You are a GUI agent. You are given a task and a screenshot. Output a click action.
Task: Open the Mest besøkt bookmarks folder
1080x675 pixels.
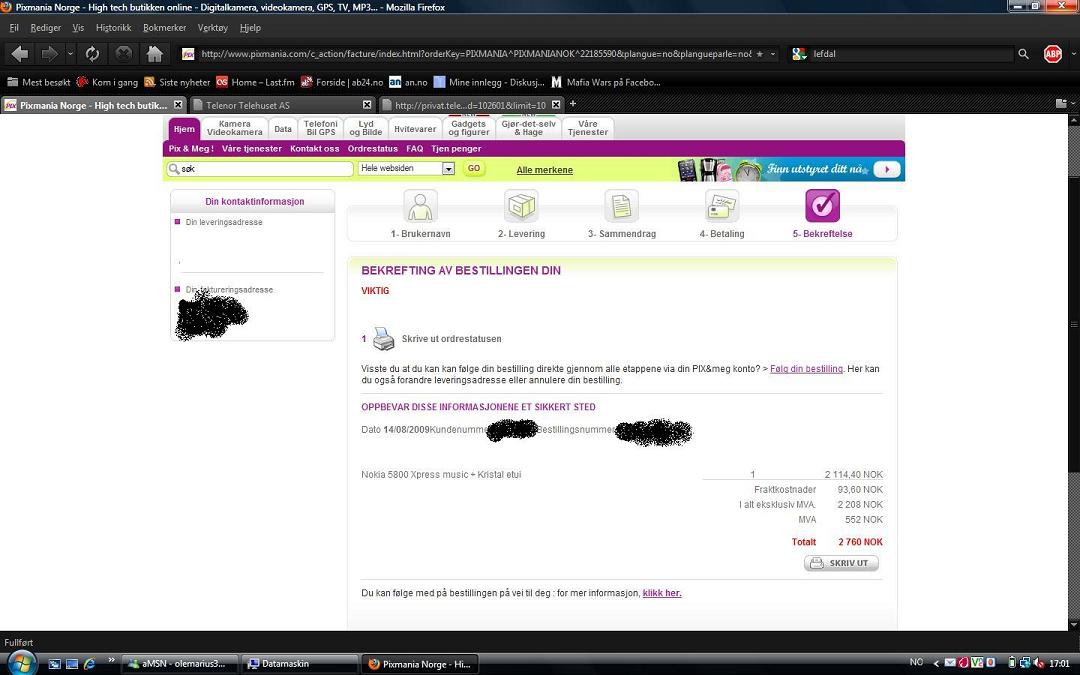coord(38,82)
